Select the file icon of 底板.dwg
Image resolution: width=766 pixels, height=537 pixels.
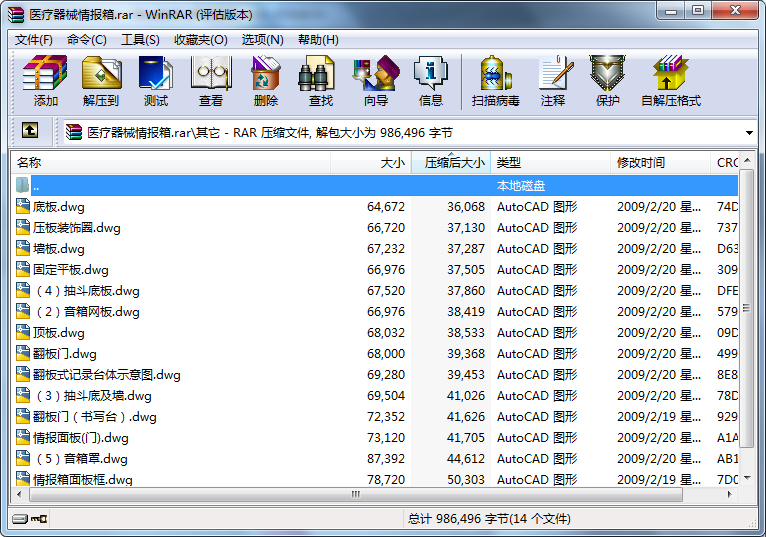click(22, 206)
